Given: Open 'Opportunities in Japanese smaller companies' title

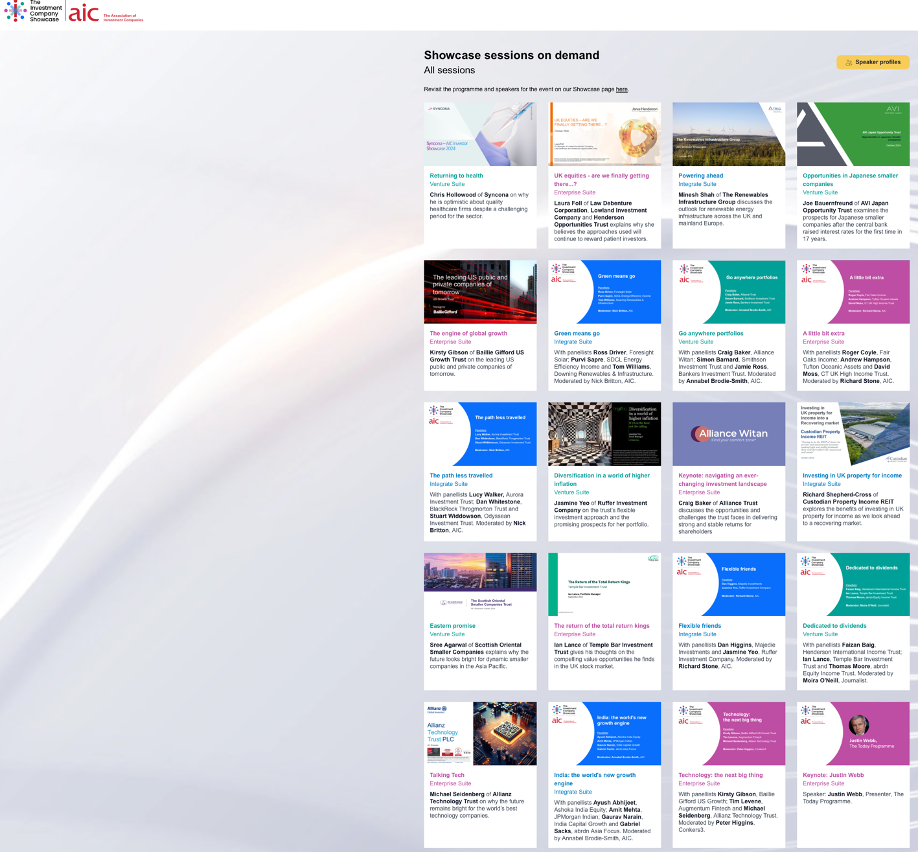Looking at the screenshot, I should tap(850, 180).
